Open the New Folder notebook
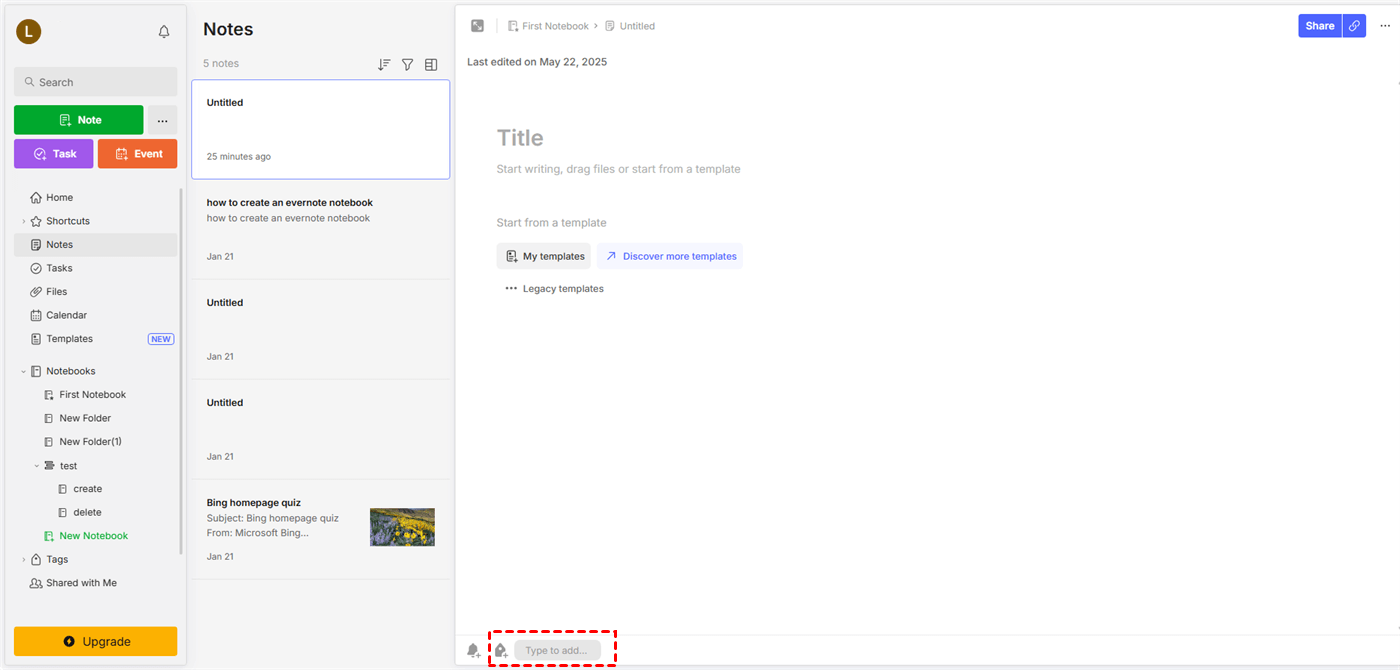1400x670 pixels. [85, 418]
